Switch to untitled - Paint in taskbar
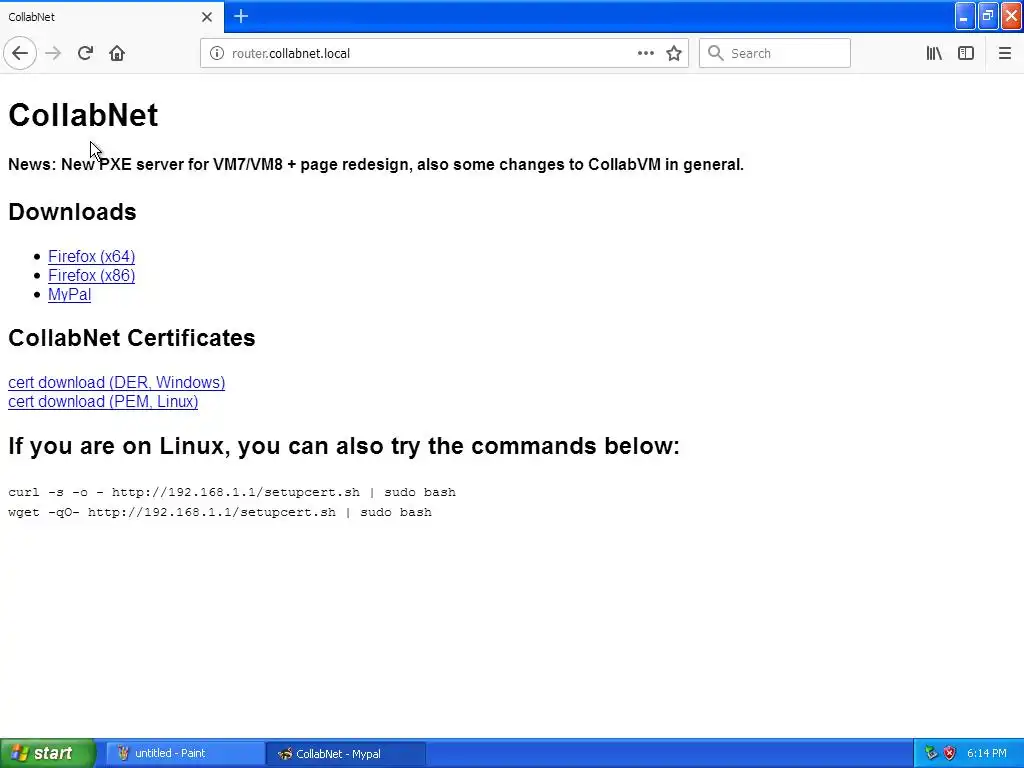 (183, 754)
